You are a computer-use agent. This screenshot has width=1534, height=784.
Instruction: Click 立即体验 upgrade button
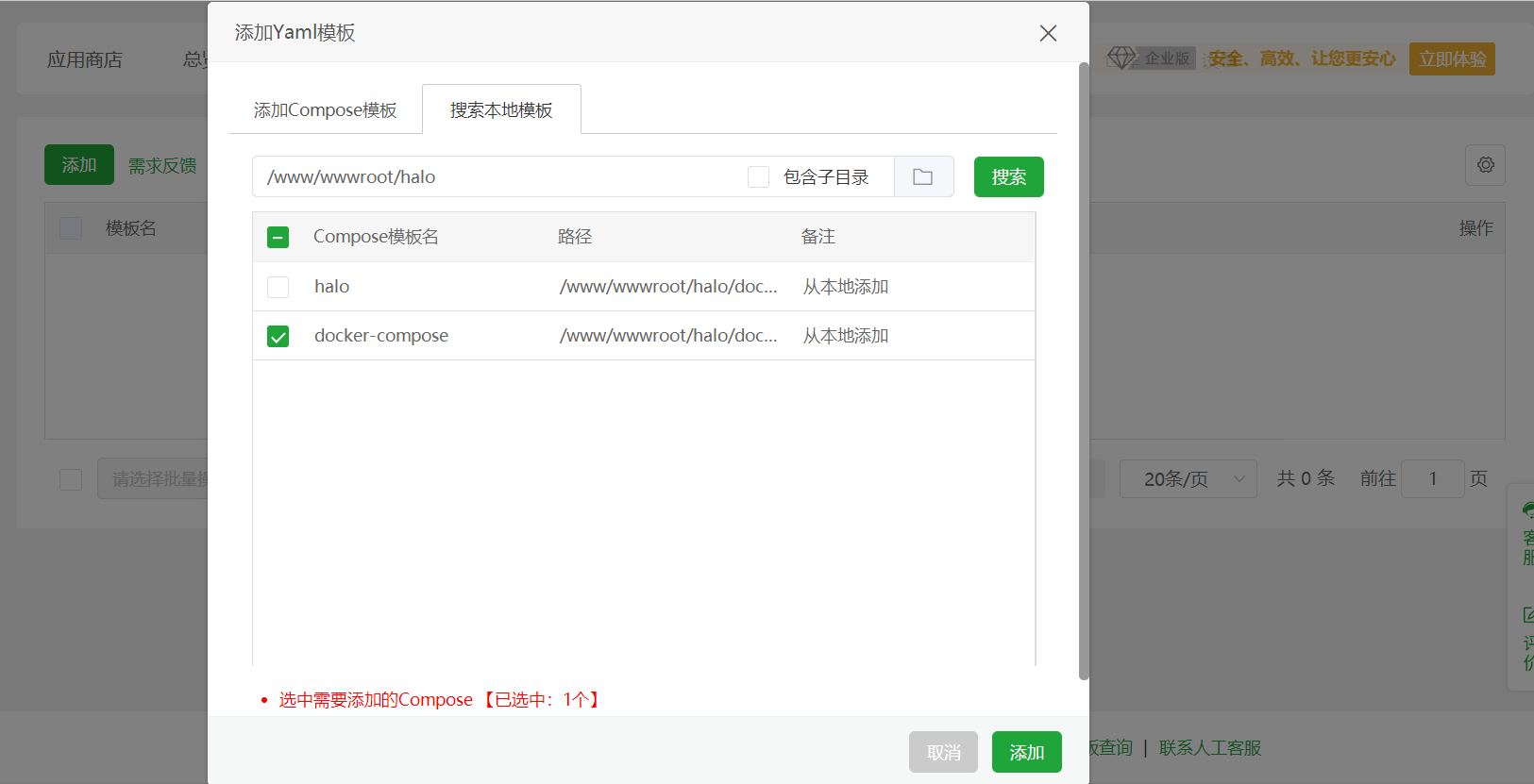pos(1451,59)
